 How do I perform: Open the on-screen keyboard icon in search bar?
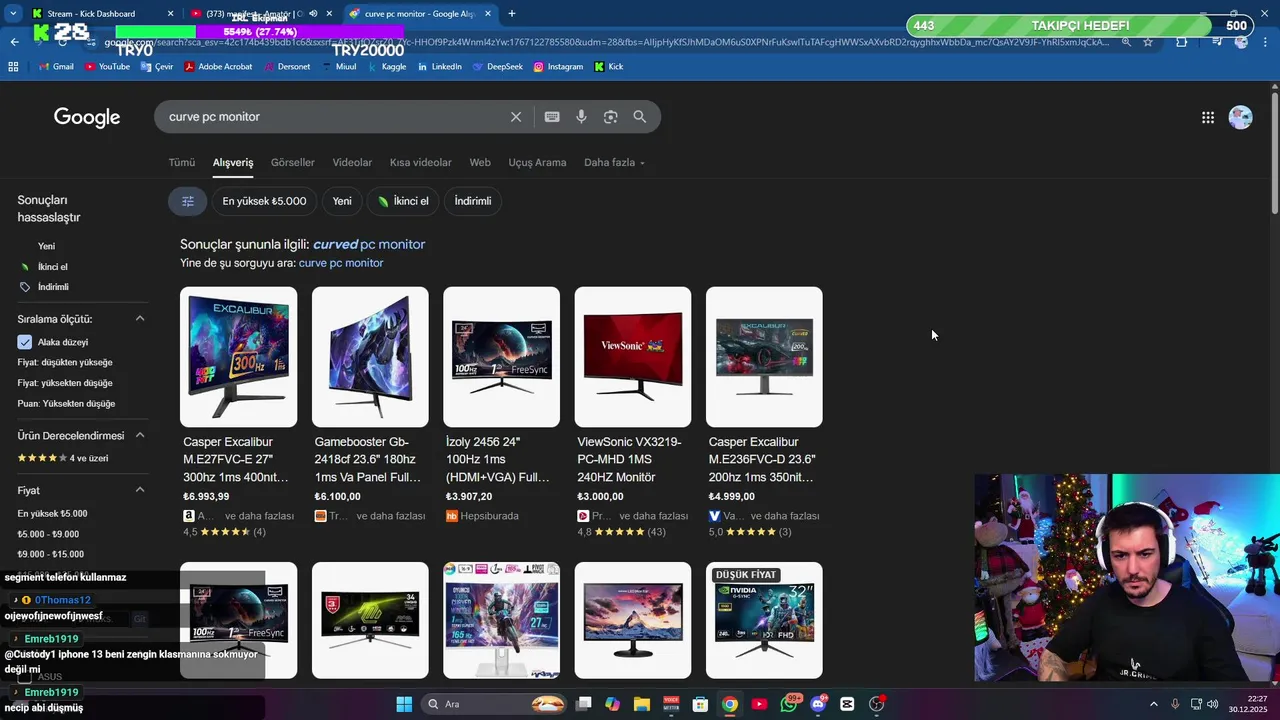[x=552, y=117]
